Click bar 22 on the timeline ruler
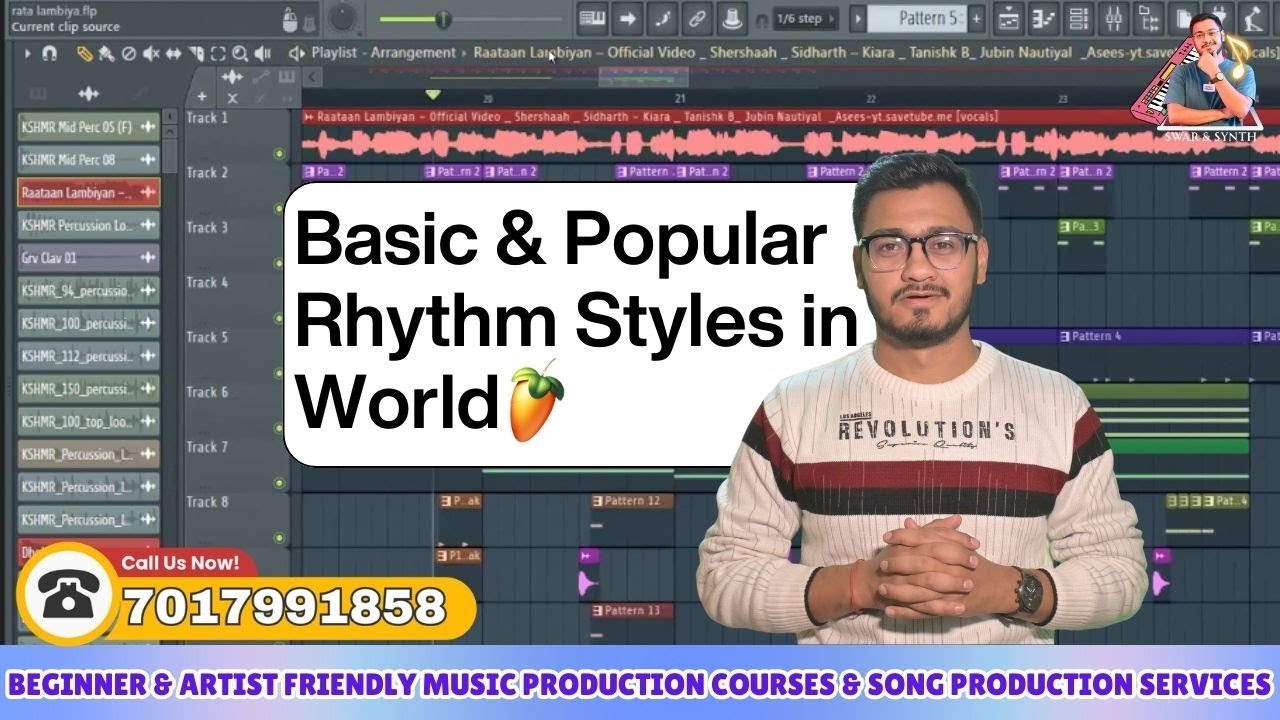 (x=871, y=98)
